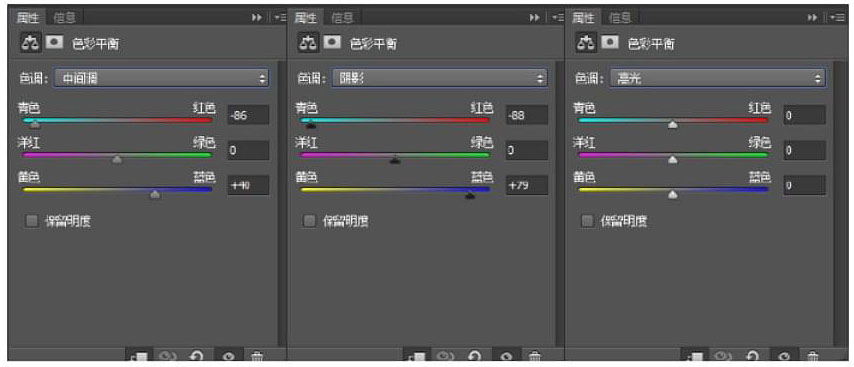Click the clip-to-layer icon in the 高光 panel
The width and height of the screenshot is (854, 367).
(695, 357)
